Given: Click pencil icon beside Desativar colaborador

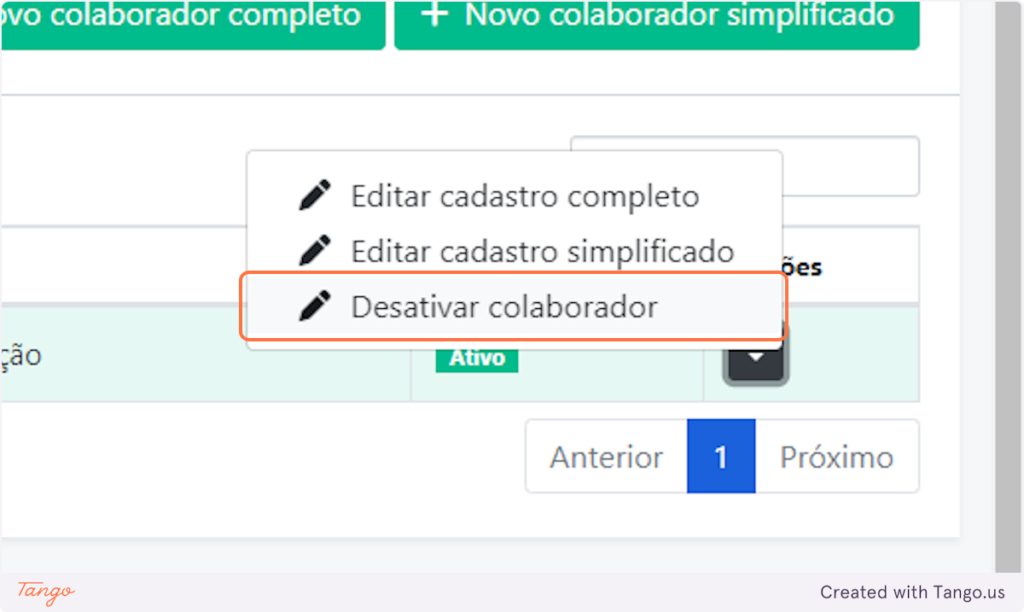Looking at the screenshot, I should click(315, 306).
